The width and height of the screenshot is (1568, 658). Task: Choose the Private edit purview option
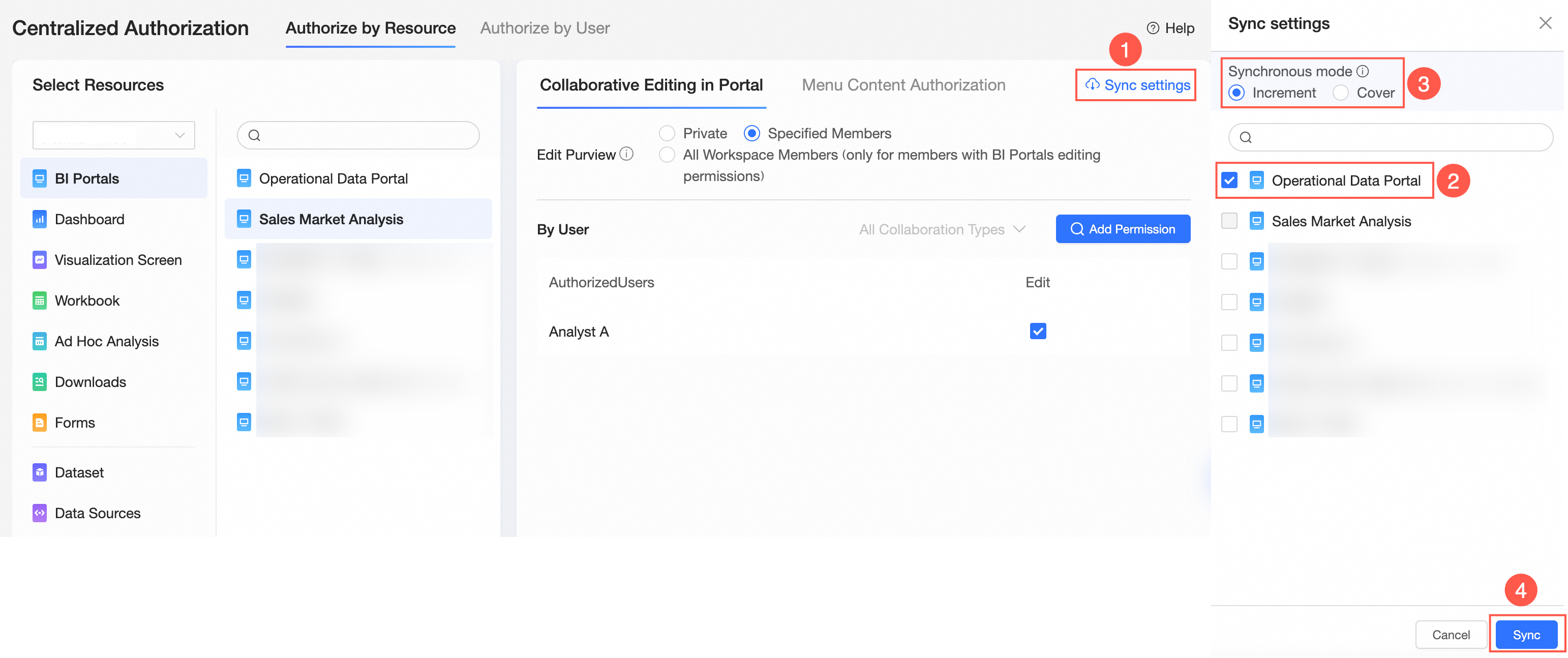click(667, 133)
